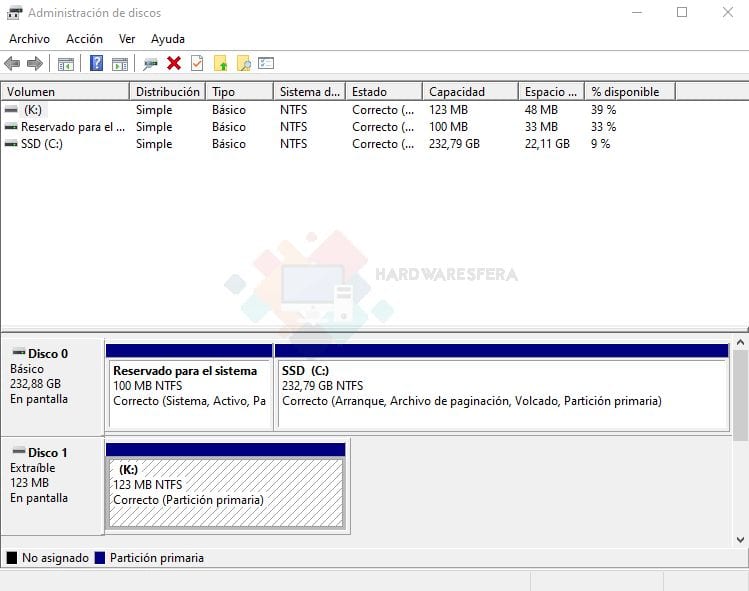Sort by the Capacidad column header
This screenshot has height=591, width=749.
tap(471, 91)
